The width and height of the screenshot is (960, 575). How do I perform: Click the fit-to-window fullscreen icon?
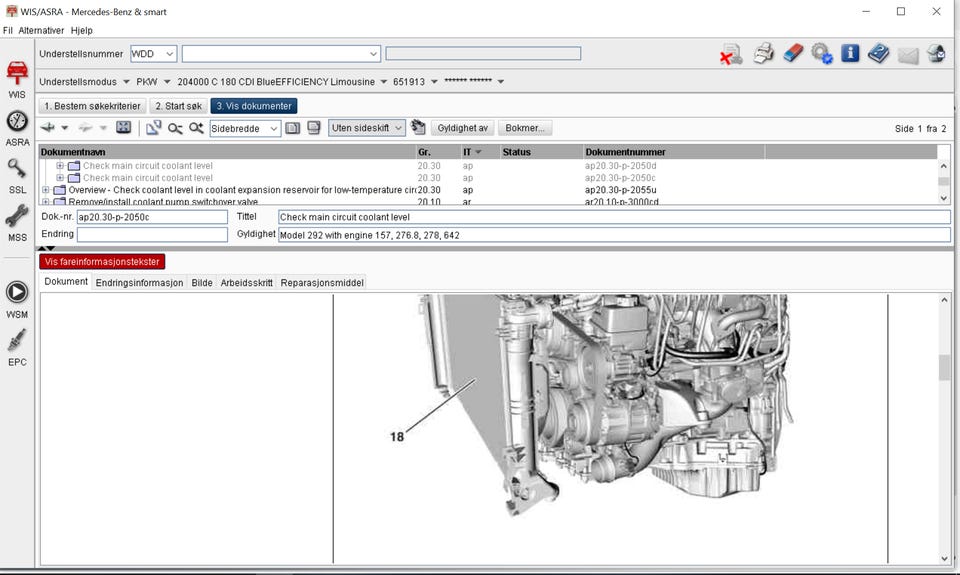[x=124, y=127]
